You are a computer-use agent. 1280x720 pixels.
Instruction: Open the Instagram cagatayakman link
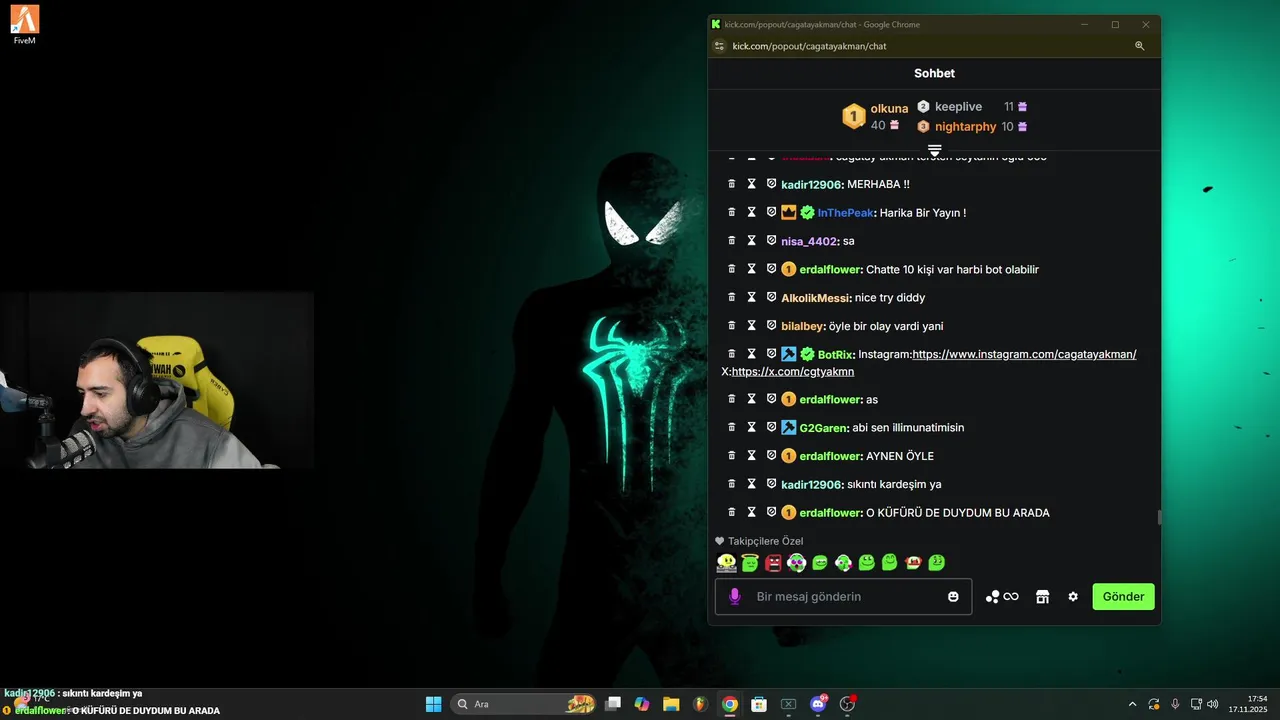click(x=1024, y=354)
